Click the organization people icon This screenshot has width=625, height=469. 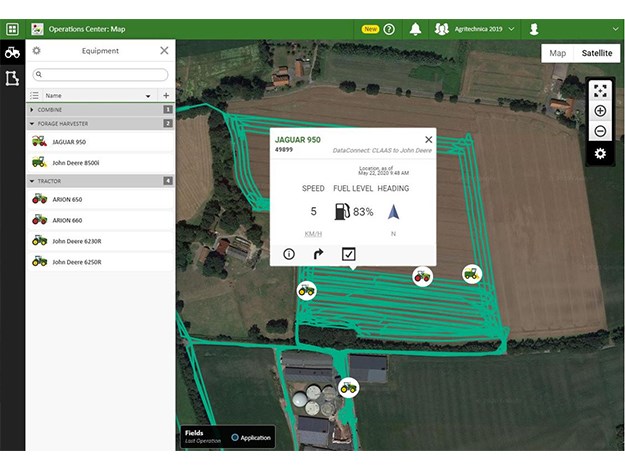[441, 29]
